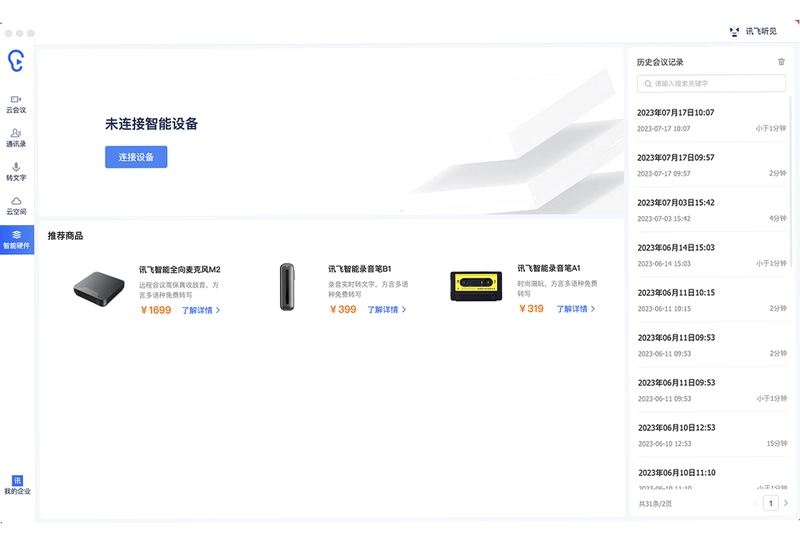Select the 智能硬件 smart hardware tab

(x=17, y=240)
